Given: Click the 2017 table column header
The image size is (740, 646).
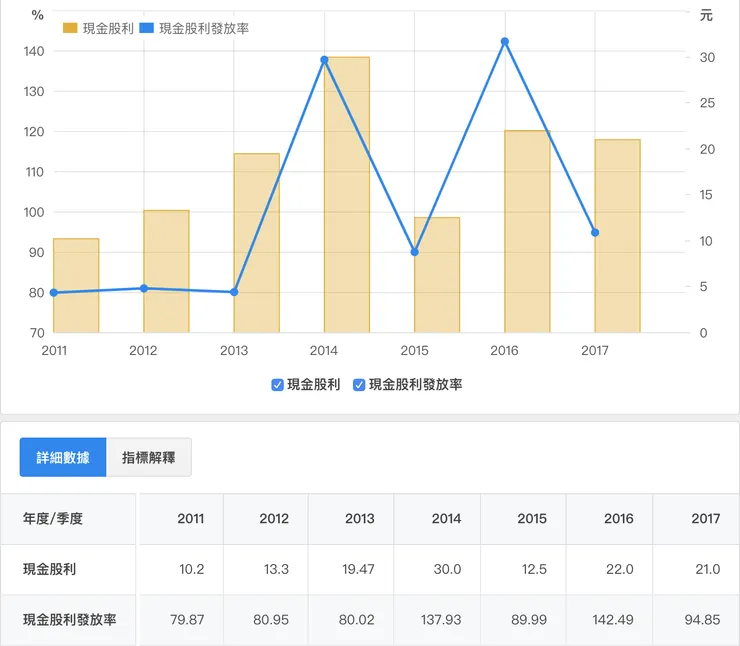Looking at the screenshot, I should (x=706, y=519).
